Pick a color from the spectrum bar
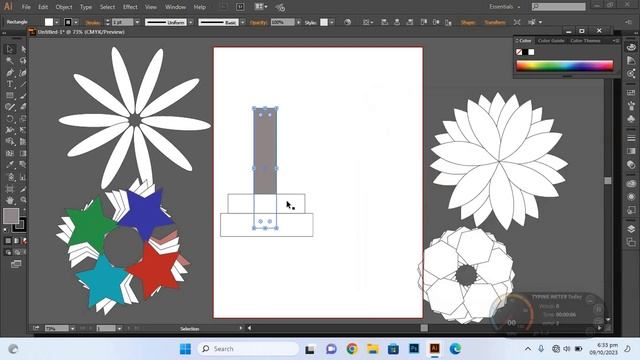Image resolution: width=640 pixels, height=360 pixels. tap(564, 66)
